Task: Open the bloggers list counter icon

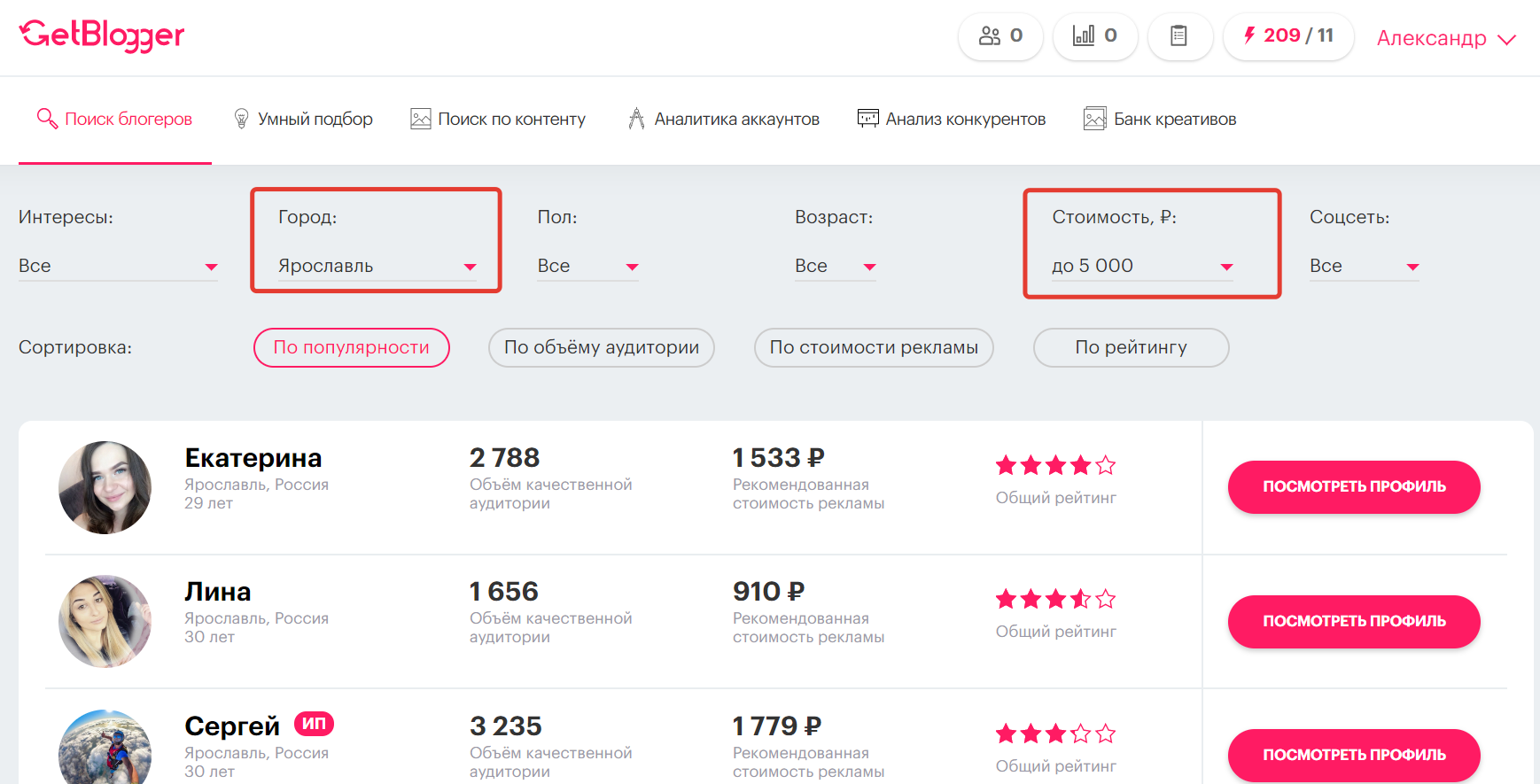Action: 1000,36
